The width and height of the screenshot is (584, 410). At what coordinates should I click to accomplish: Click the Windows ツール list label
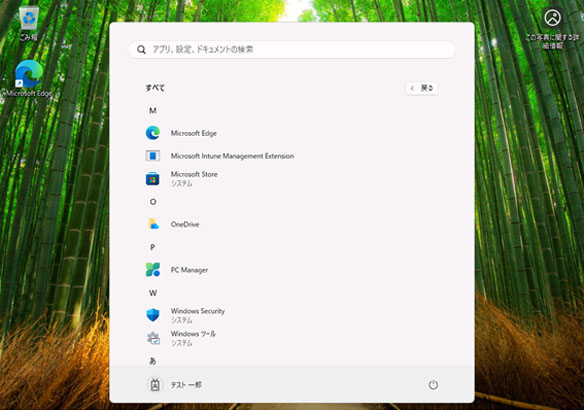193,334
